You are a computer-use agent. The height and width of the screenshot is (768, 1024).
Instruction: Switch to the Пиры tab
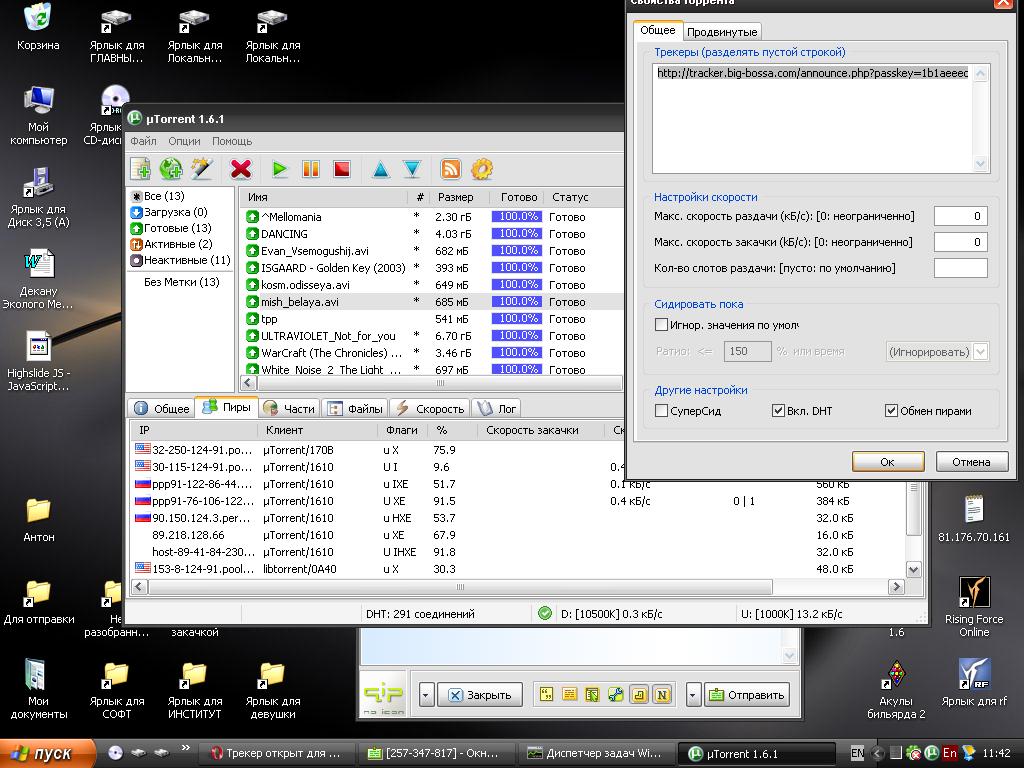[227, 407]
